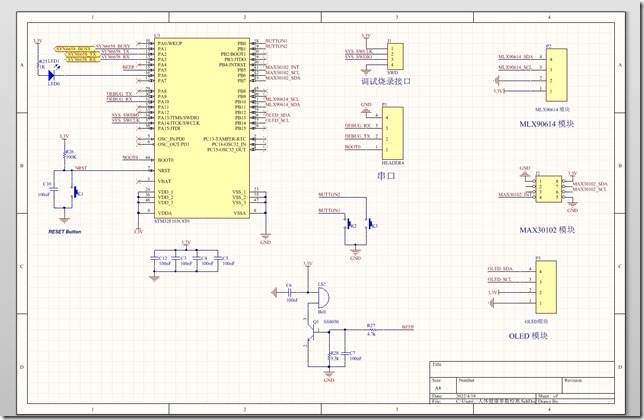Select decoupling capacitor C4
Viewport: 644px width, 420px height.
[x=197, y=259]
